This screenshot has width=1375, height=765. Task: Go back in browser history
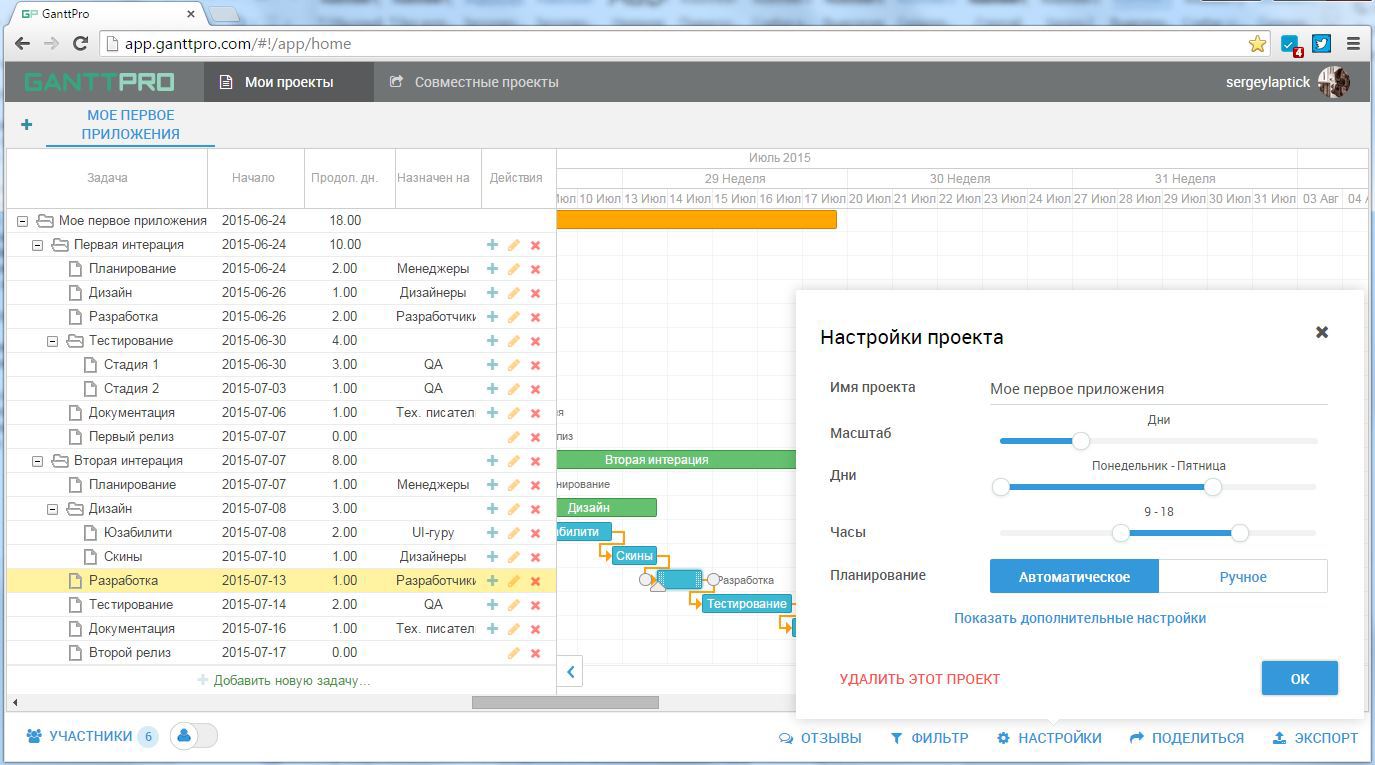click(23, 44)
